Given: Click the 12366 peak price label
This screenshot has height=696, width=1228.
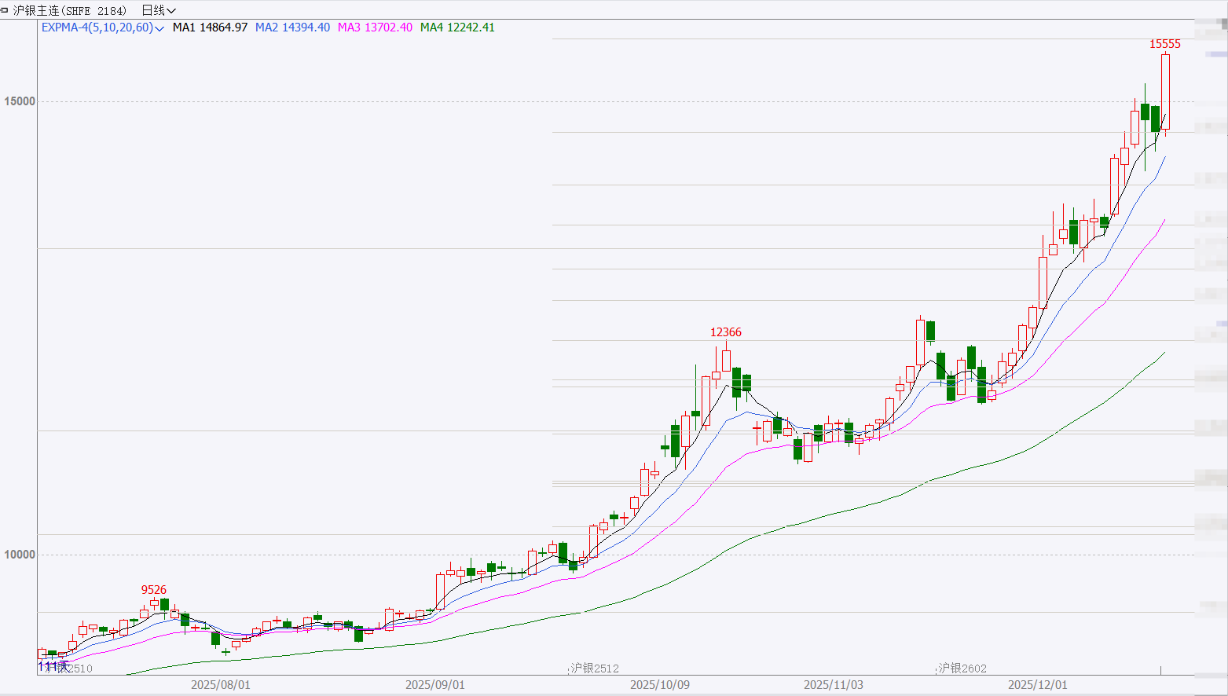Looking at the screenshot, I should [726, 332].
